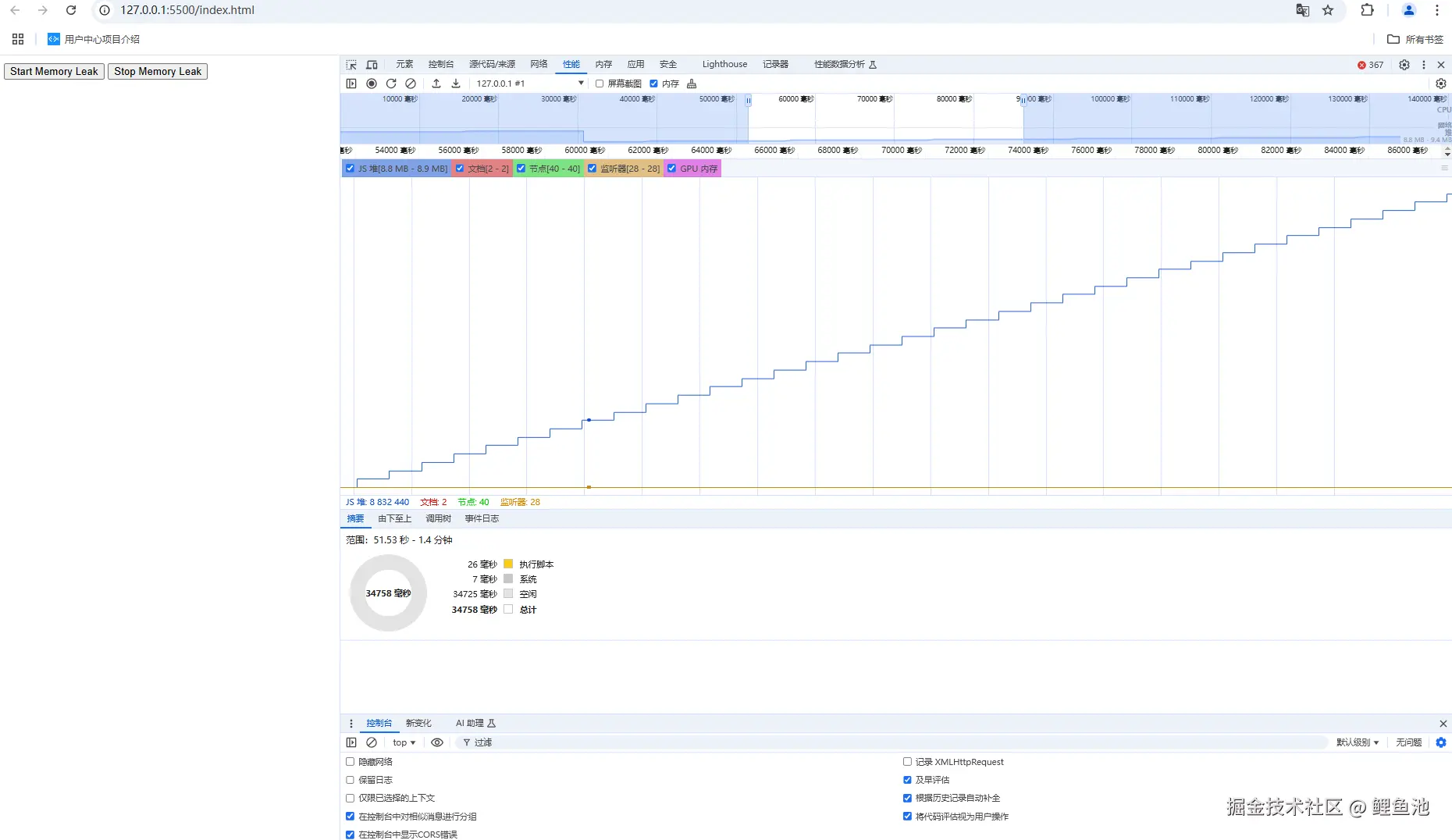The height and width of the screenshot is (840, 1452).
Task: Switch to the 内存 Memory panel tab
Action: click(603, 65)
